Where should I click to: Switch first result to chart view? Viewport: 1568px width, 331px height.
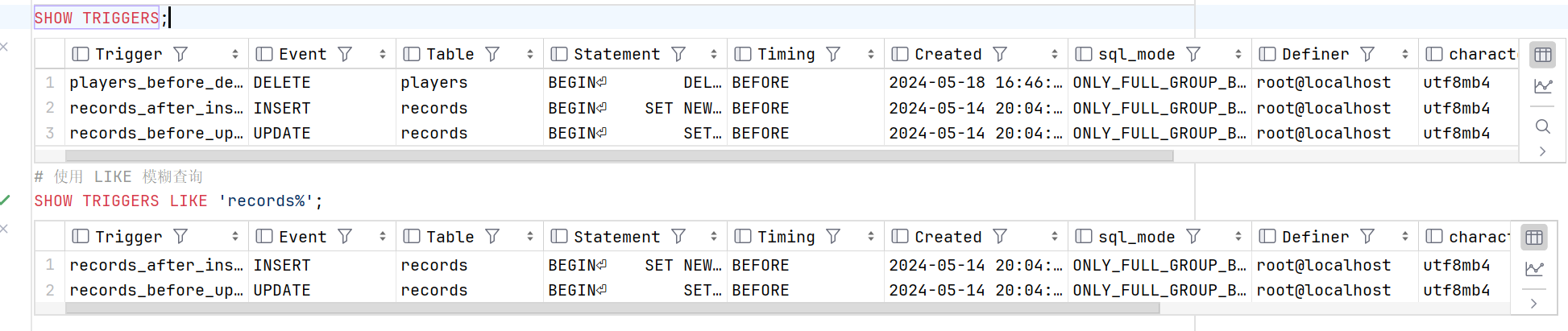click(x=1542, y=86)
